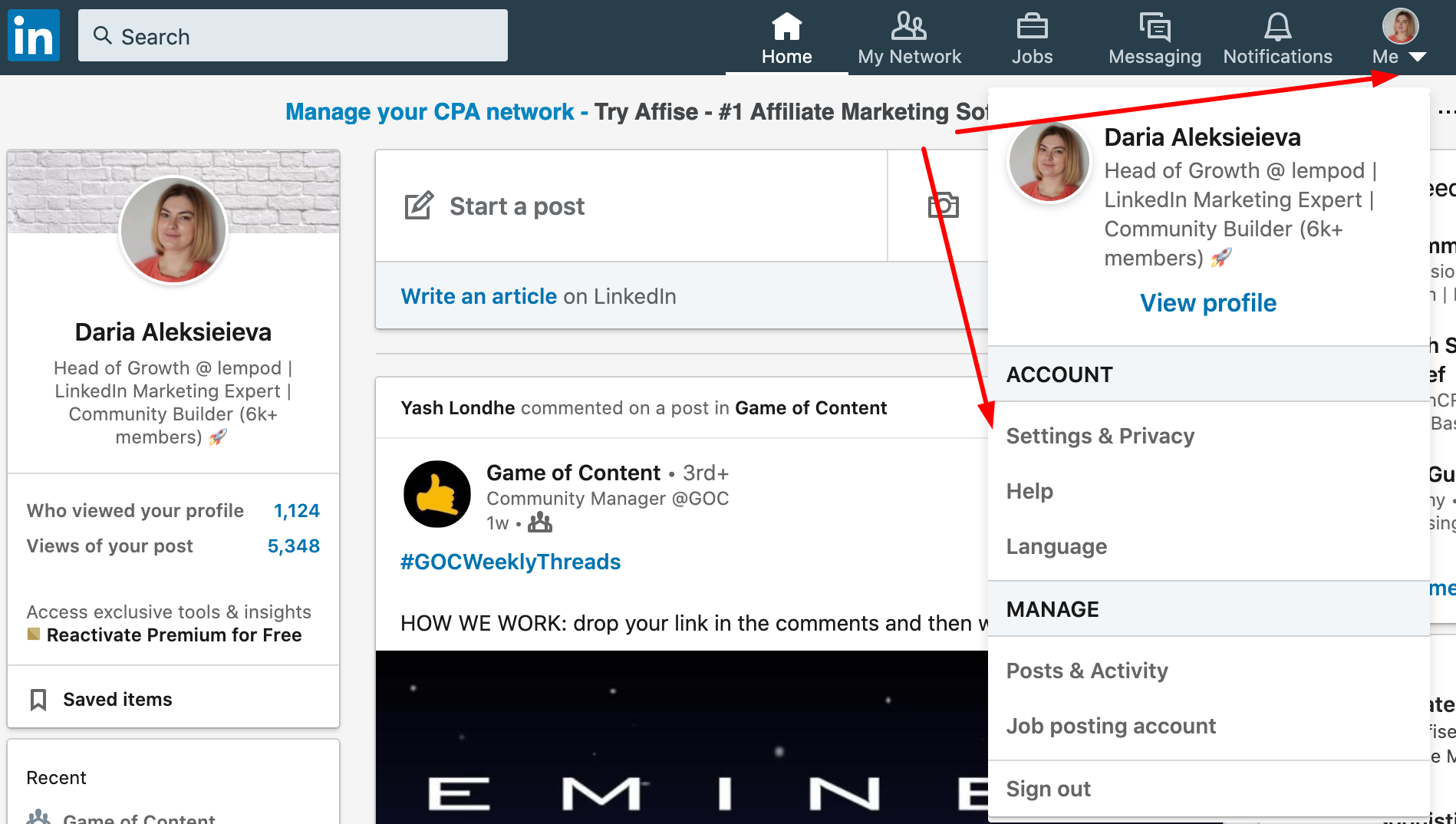Click Game of Content post author name
The height and width of the screenshot is (824, 1456).
click(x=573, y=473)
